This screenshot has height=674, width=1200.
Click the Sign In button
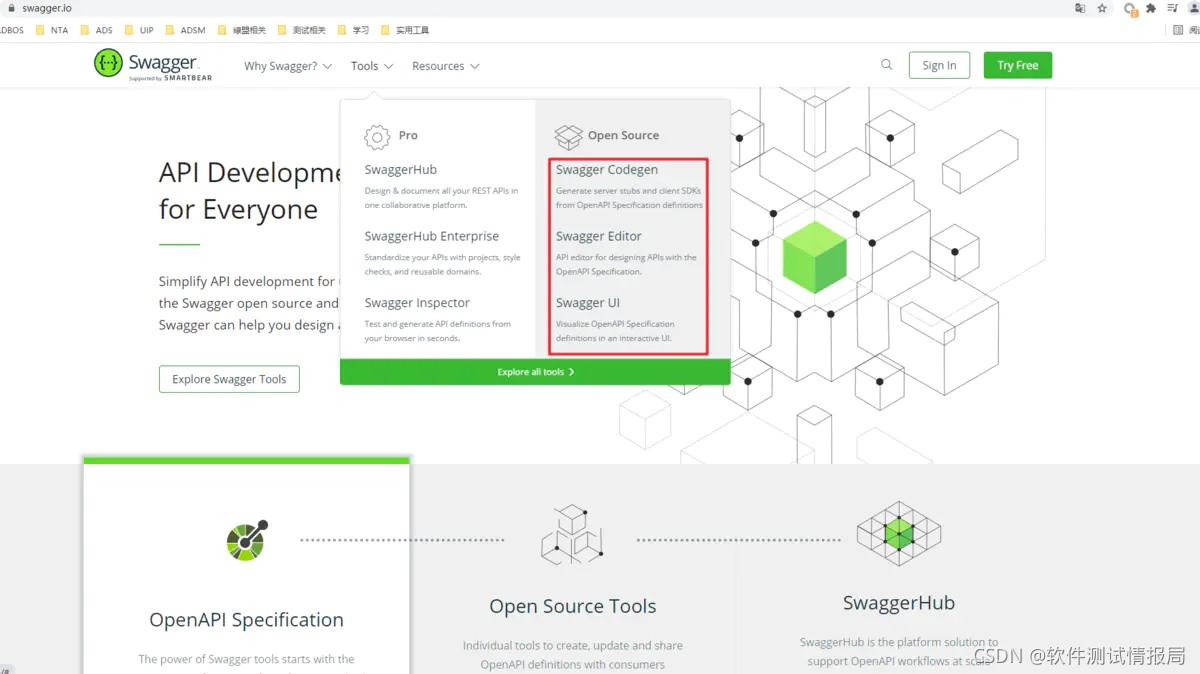(939, 65)
